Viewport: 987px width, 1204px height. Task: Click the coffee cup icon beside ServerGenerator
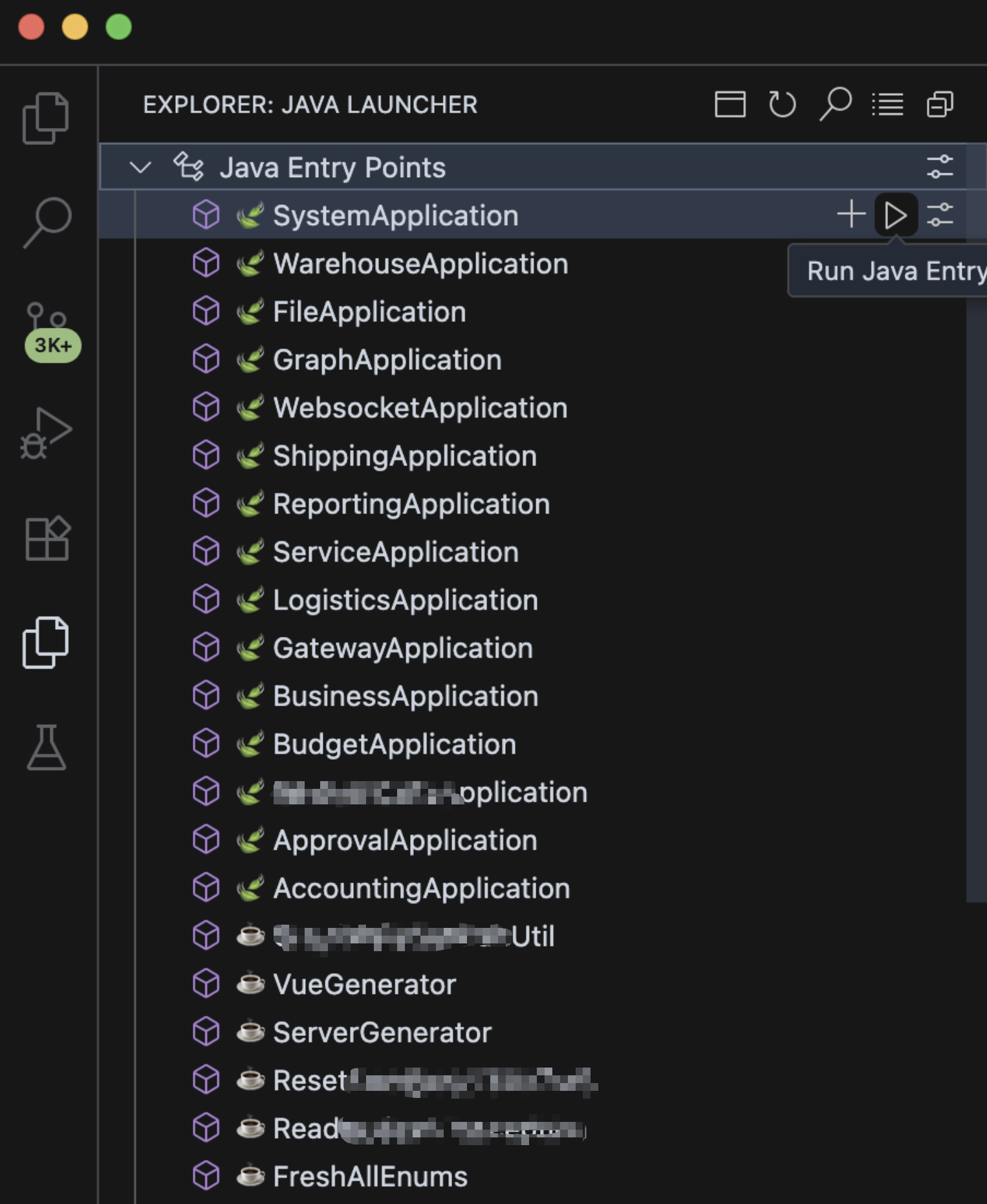pyautogui.click(x=250, y=1032)
